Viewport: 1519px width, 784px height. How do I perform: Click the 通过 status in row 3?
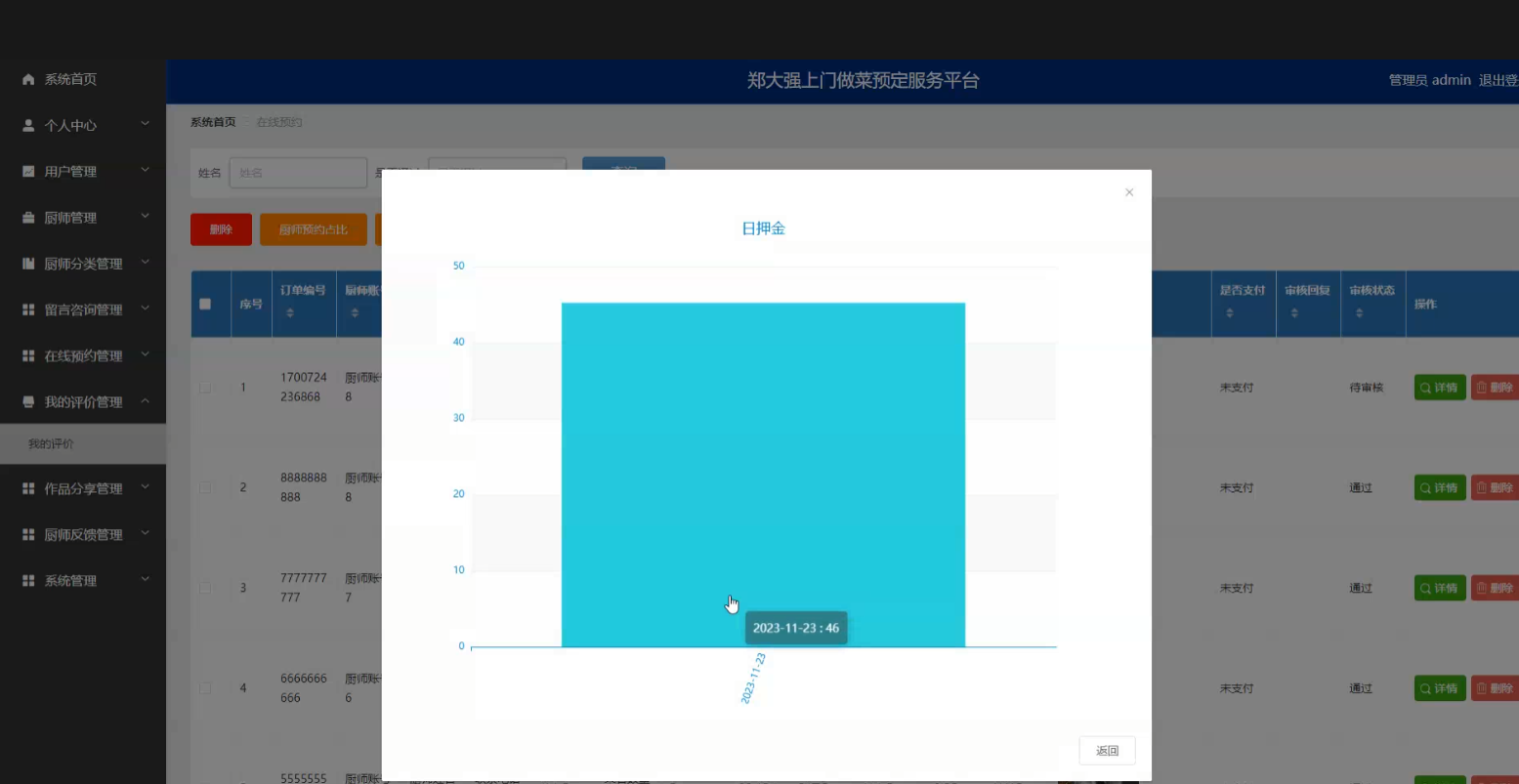pos(1362,588)
